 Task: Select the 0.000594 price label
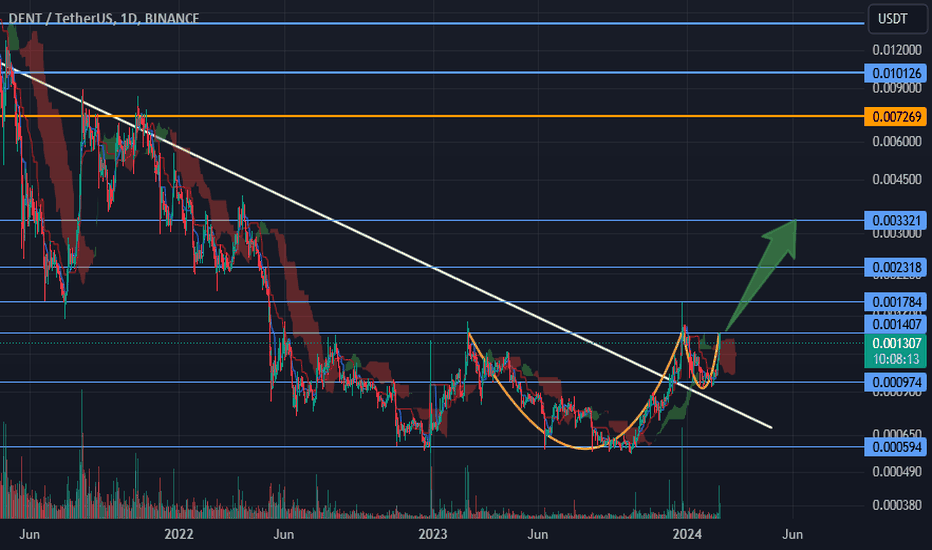(895, 447)
